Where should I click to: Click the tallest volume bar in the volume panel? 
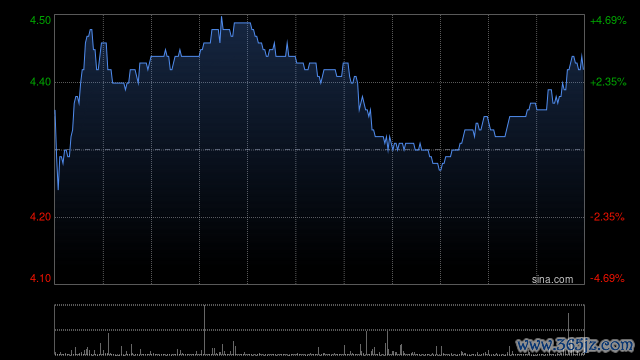pos(204,330)
